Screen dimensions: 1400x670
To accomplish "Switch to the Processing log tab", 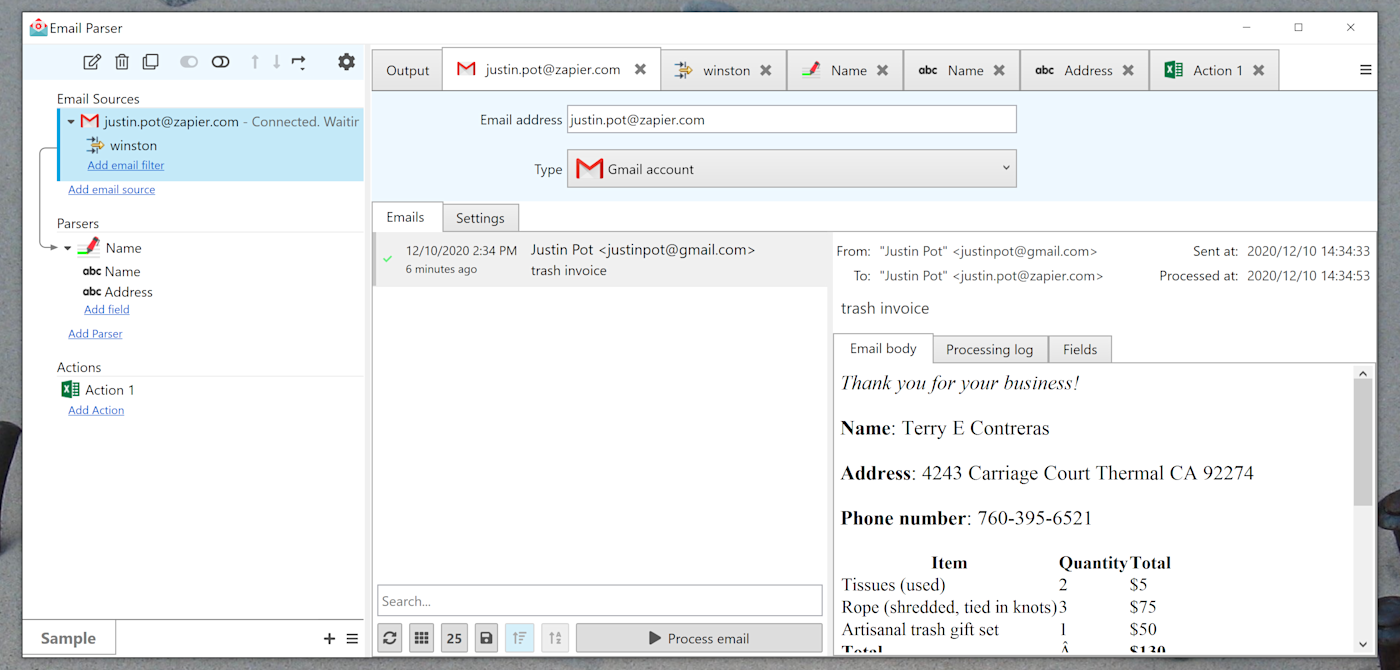I will (x=990, y=349).
